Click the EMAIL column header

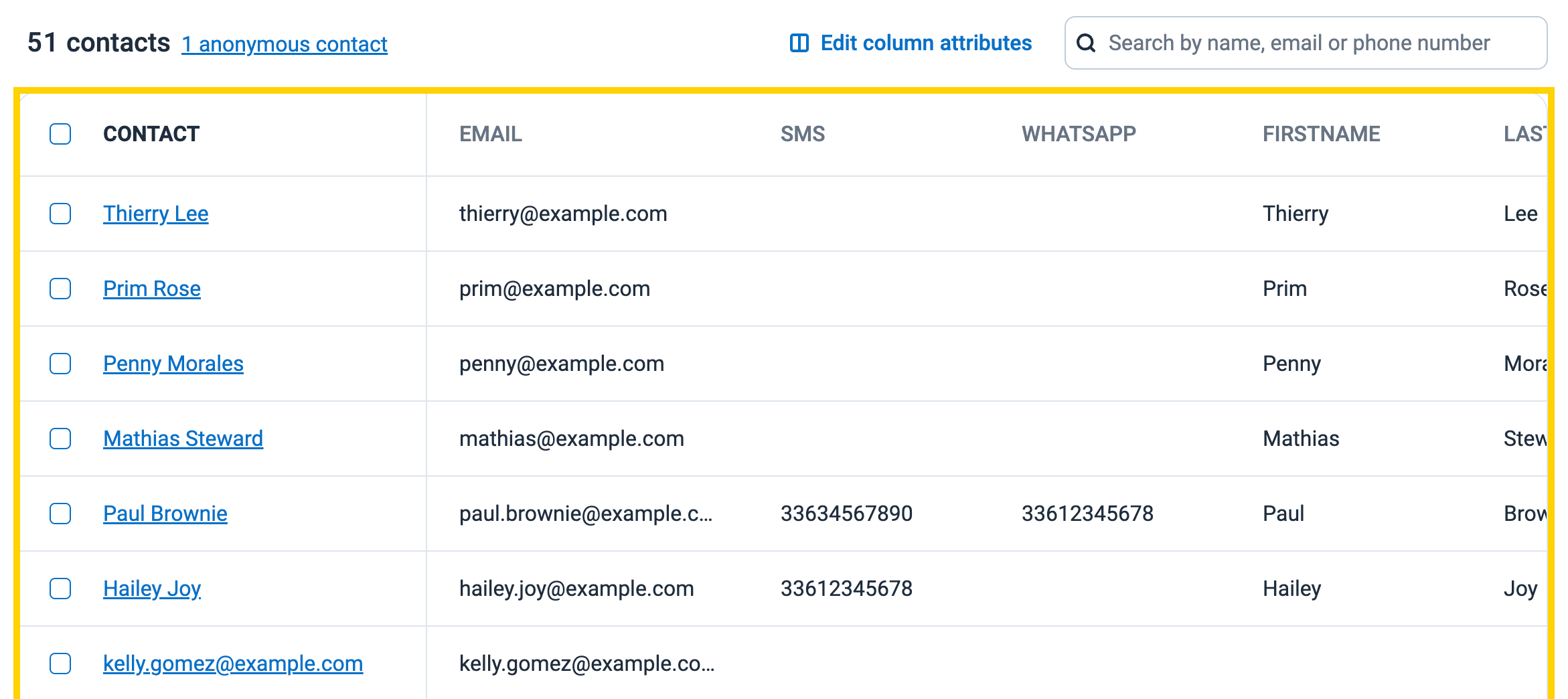(491, 134)
